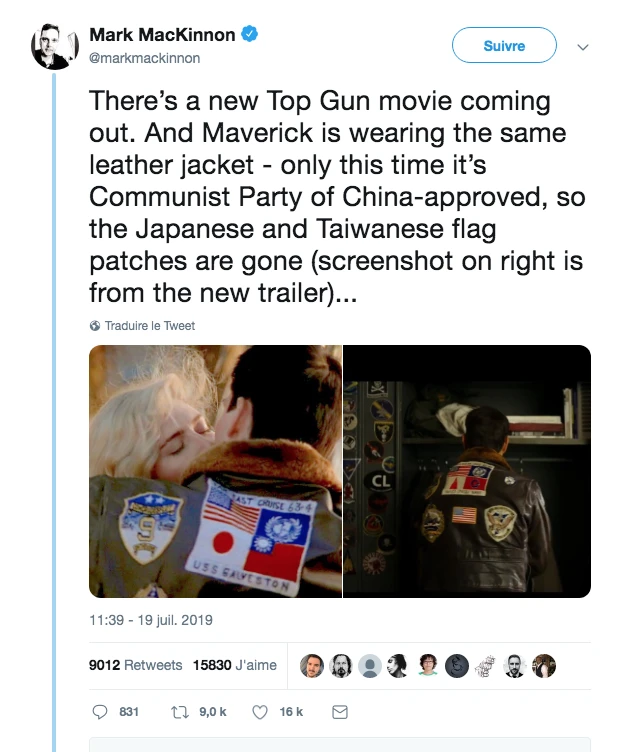This screenshot has width=621, height=752.
Task: Retweet using the arrows icon
Action: click(x=179, y=712)
